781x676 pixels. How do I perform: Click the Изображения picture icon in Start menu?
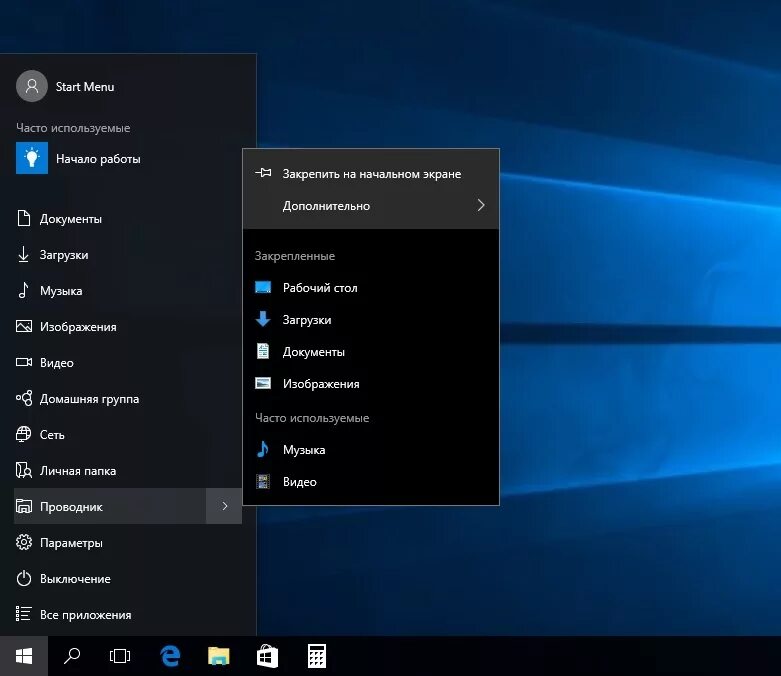[x=23, y=326]
